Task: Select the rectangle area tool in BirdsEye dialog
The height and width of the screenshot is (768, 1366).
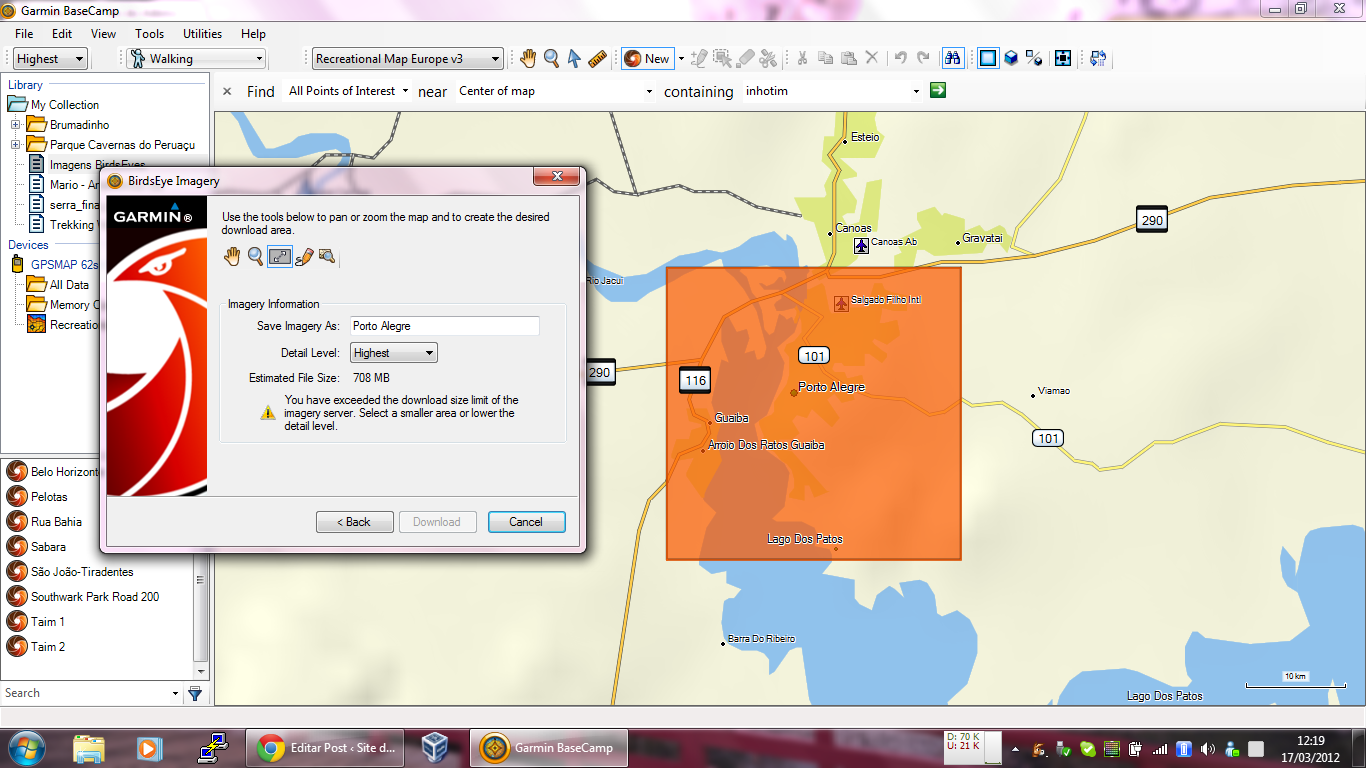Action: tap(280, 257)
